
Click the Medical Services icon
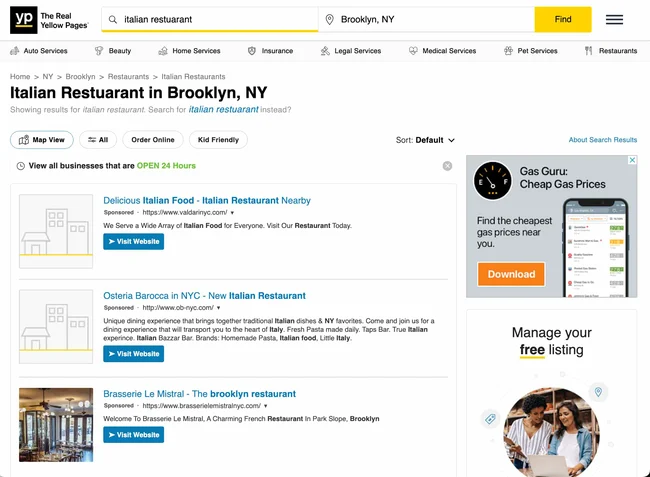pyautogui.click(x=413, y=51)
